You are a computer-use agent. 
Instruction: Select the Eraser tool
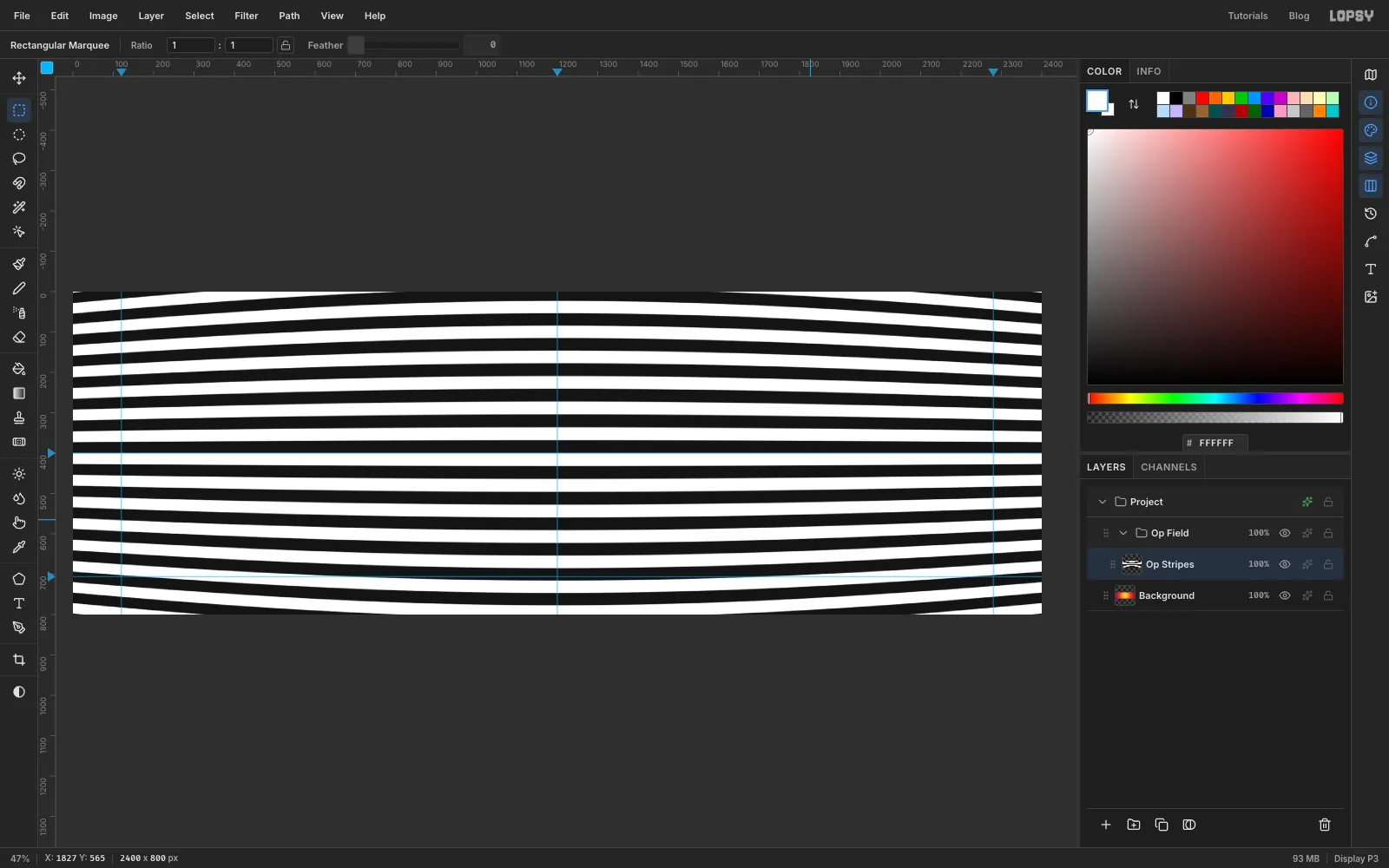click(x=19, y=337)
